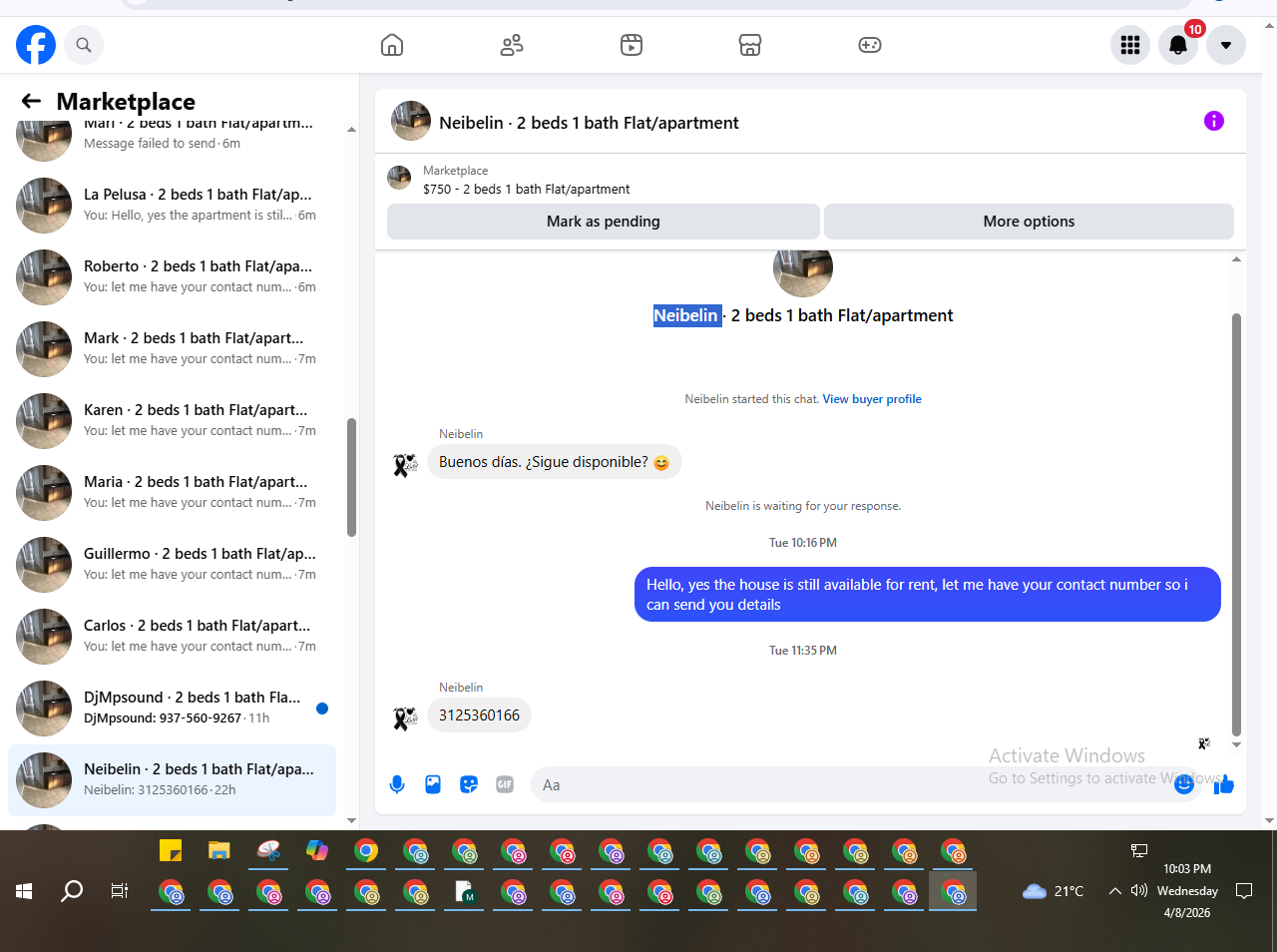
Task: Click the listing thumbnail in chat header
Action: [x=411, y=121]
